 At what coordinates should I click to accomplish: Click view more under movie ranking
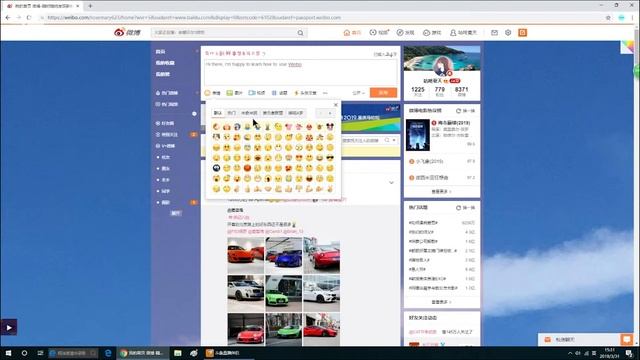pyautogui.click(x=441, y=191)
